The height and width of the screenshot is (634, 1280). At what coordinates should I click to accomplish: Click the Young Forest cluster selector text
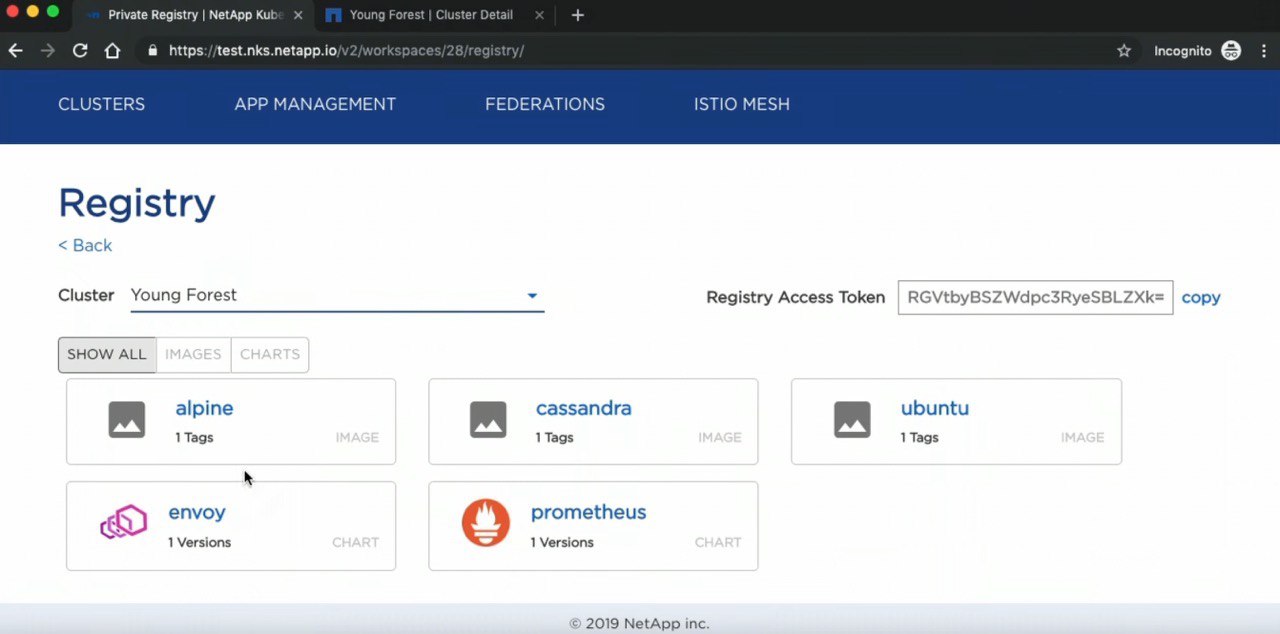[184, 295]
